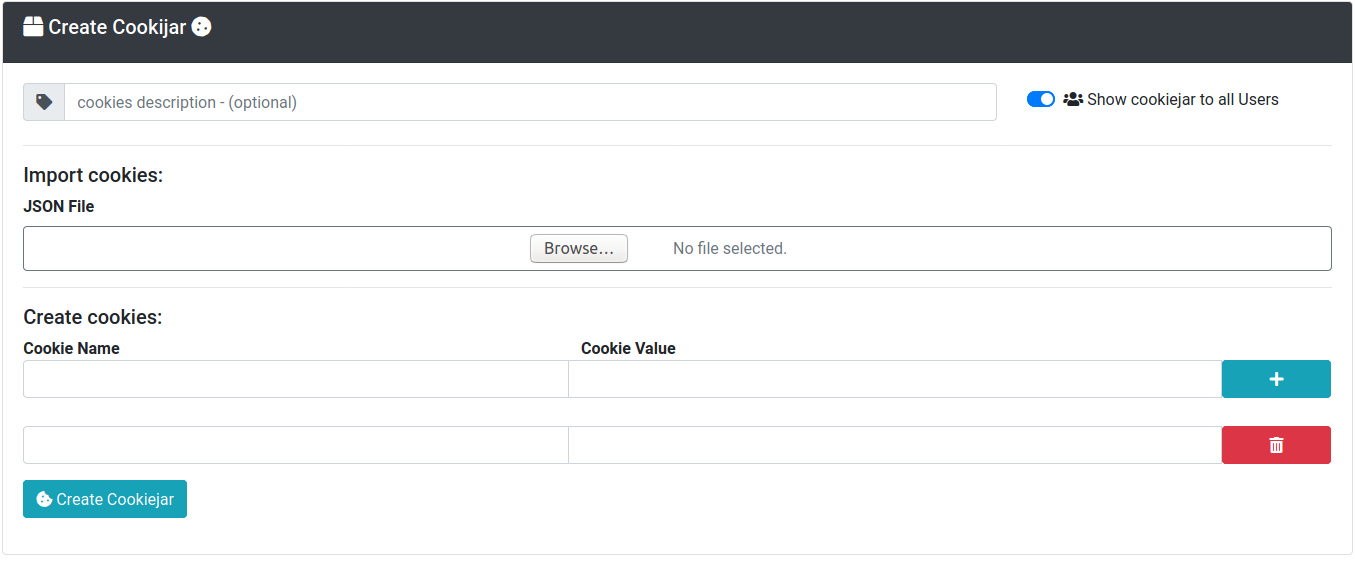Click the tag icon beside the description field
Screen dimensions: 1355x567
tap(44, 102)
